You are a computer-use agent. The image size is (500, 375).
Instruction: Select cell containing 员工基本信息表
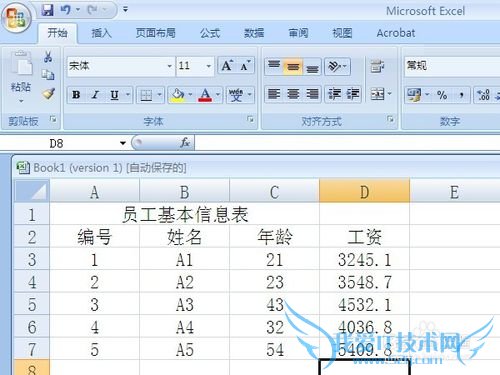tap(184, 214)
